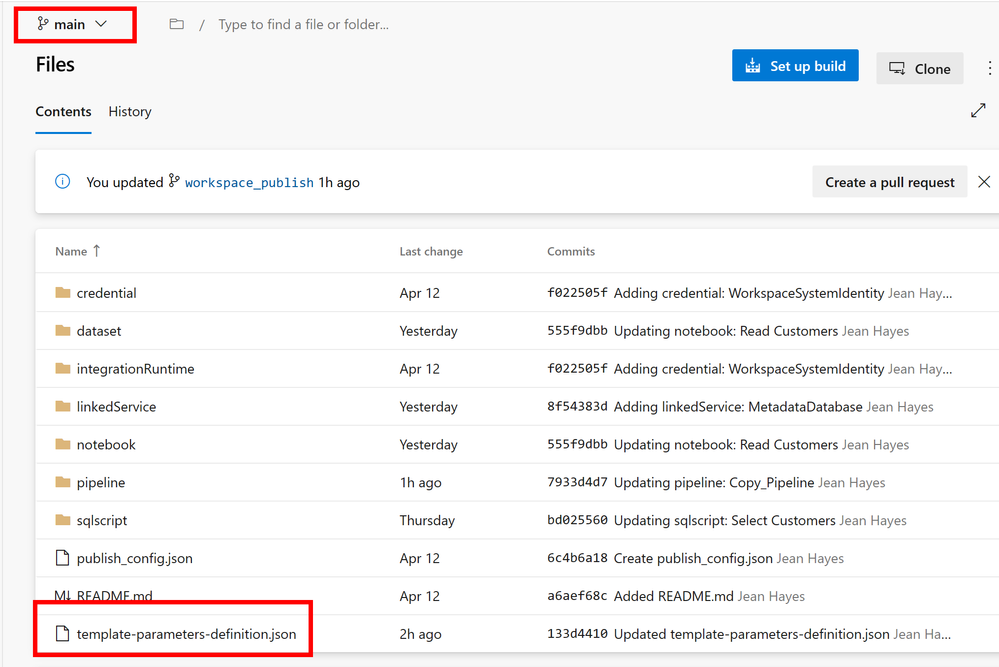This screenshot has height=667, width=999.
Task: Open the more options vertical ellipsis menu
Action: click(x=989, y=68)
